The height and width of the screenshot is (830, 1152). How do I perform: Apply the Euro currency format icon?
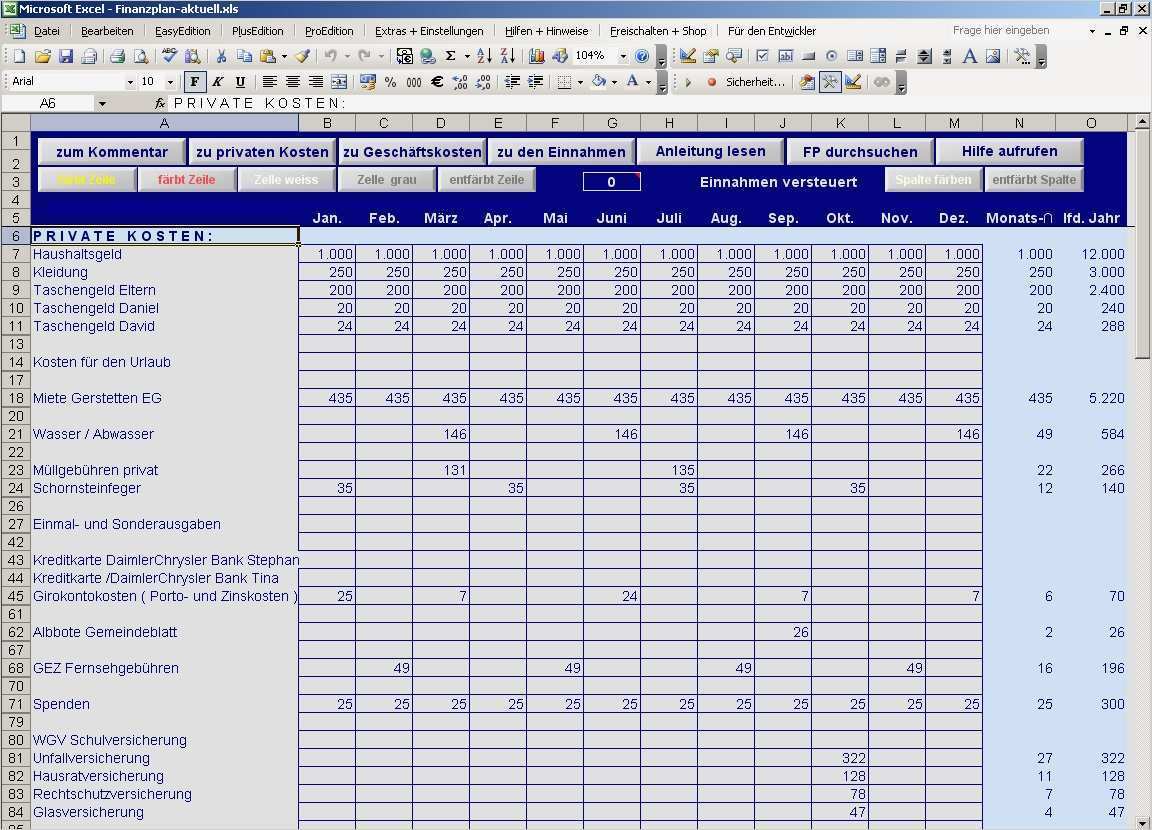436,81
